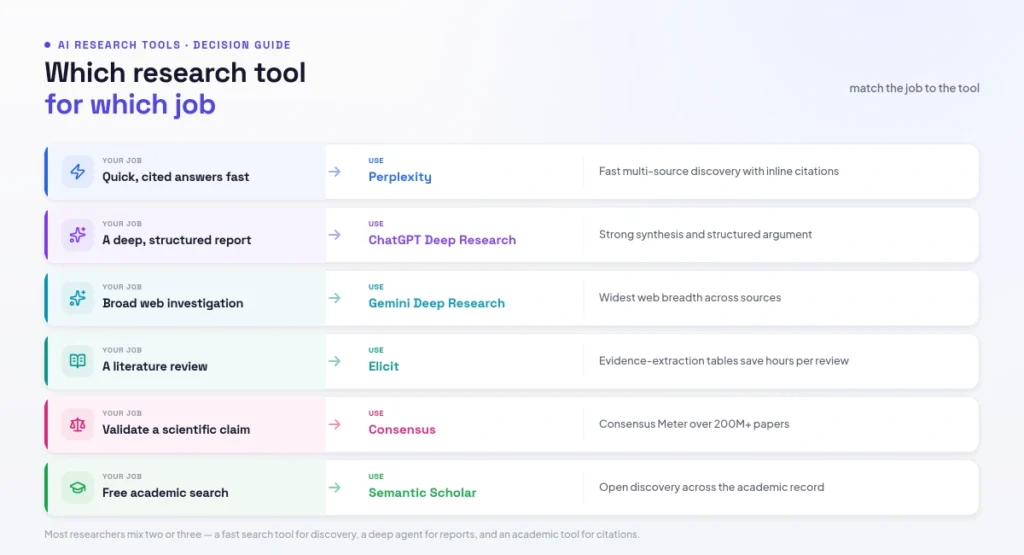This screenshot has width=1024, height=555.
Task: Click the arrow icon pointing to Gemini Deep Research
Action: (x=334, y=298)
